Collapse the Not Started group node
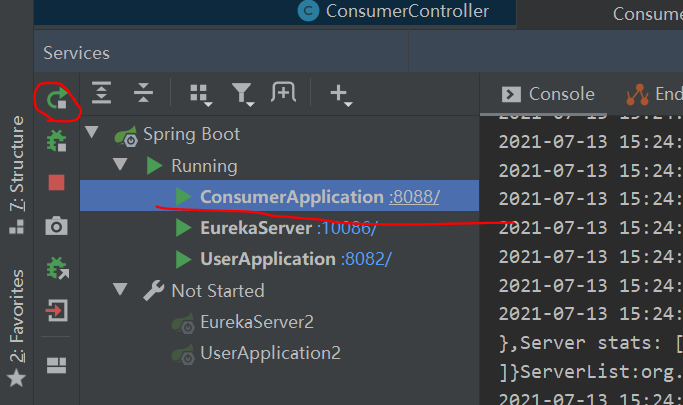683x405 pixels. (x=120, y=289)
